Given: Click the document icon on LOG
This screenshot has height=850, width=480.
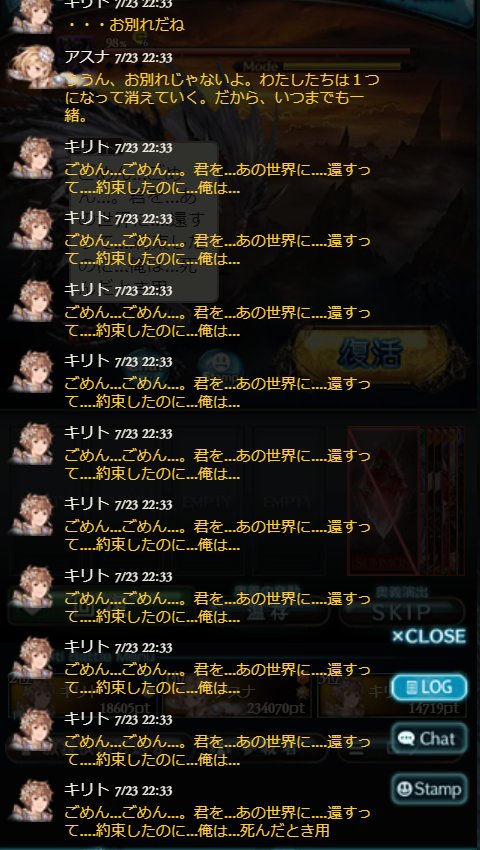Looking at the screenshot, I should (x=412, y=688).
